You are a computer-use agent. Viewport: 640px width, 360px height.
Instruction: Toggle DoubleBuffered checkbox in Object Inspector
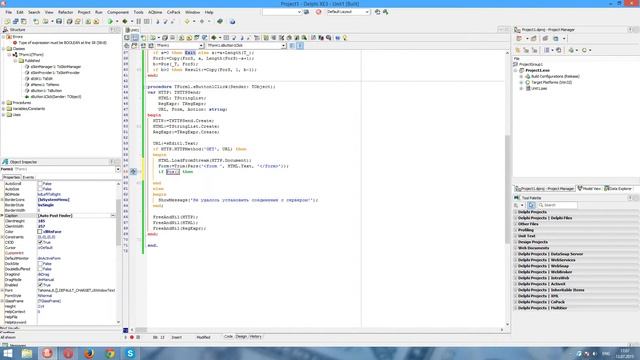[x=40, y=269]
